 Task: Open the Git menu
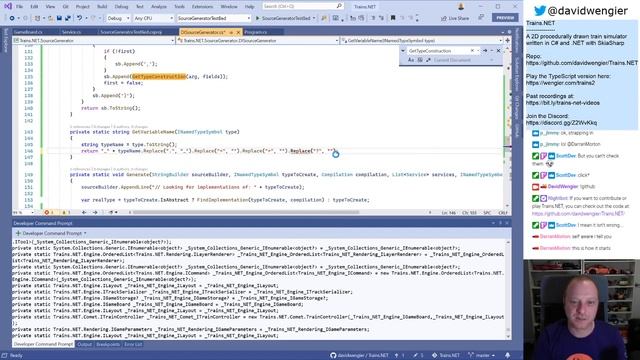pyautogui.click(x=65, y=7)
